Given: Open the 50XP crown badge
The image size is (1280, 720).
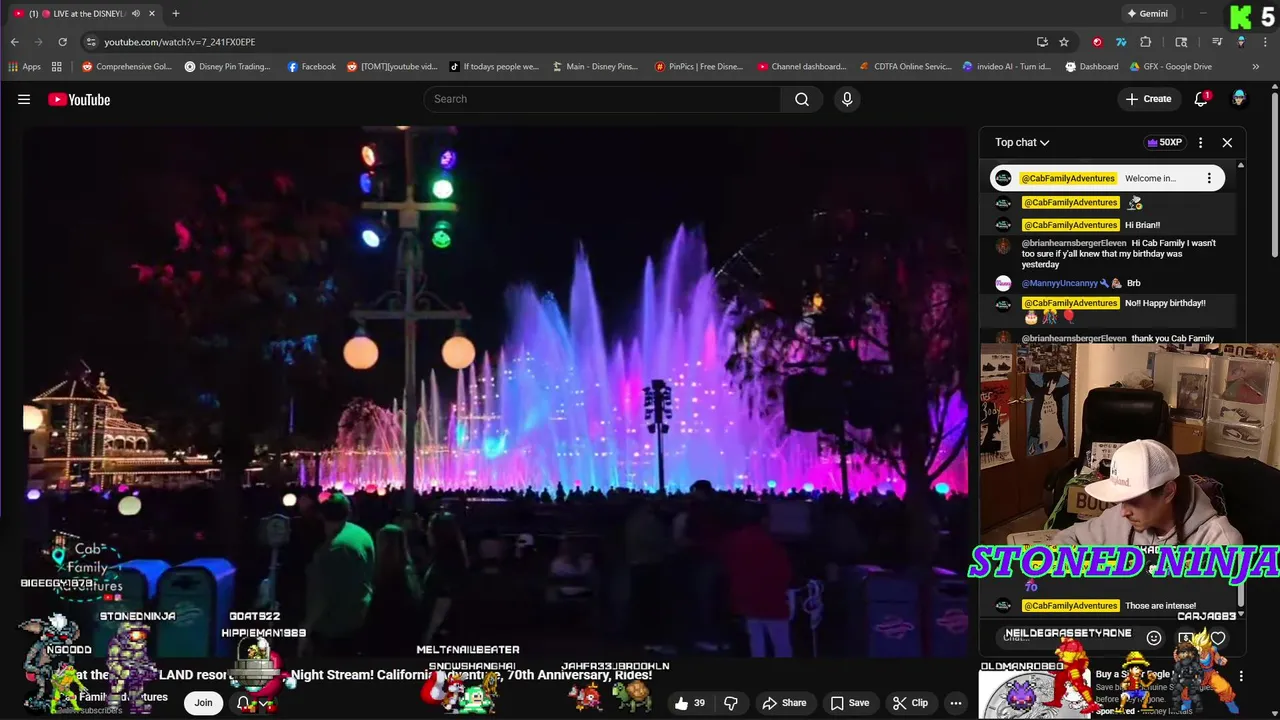Looking at the screenshot, I should click(1164, 142).
